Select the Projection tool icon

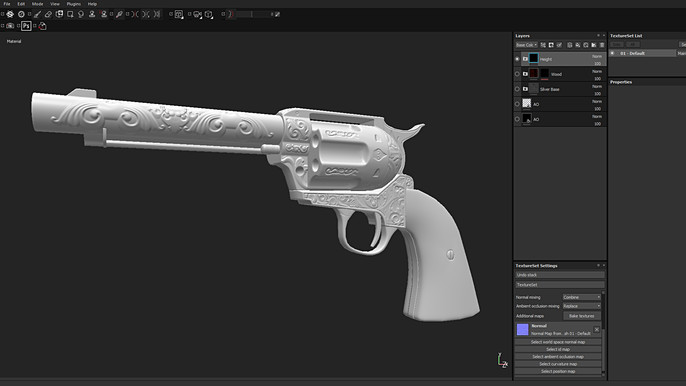point(59,14)
